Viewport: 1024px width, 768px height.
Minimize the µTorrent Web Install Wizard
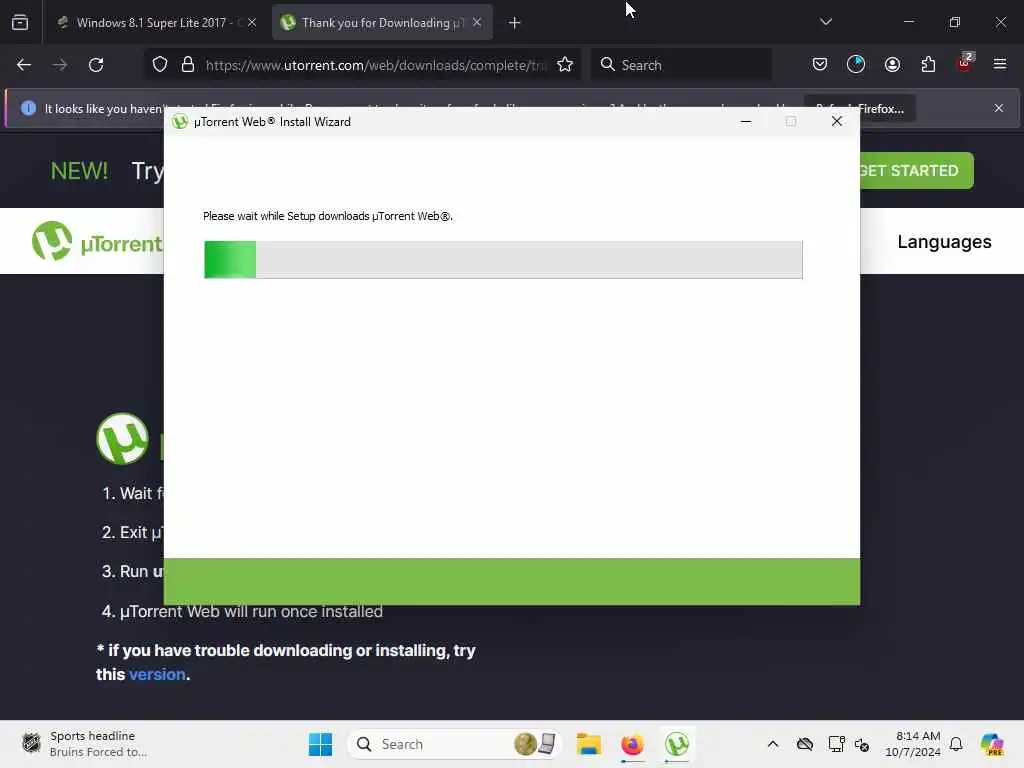746,121
